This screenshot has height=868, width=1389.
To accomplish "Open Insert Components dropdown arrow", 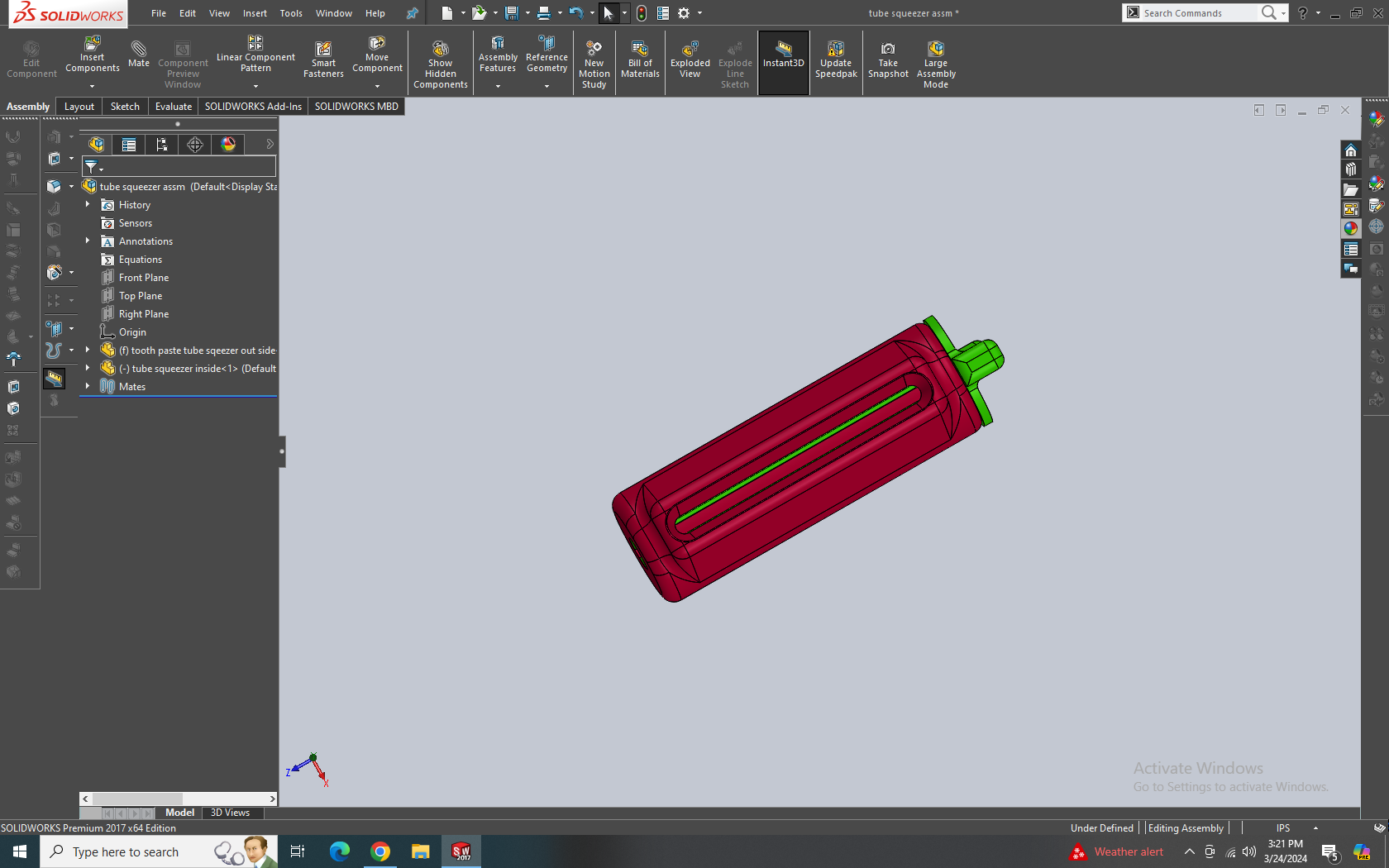I will click(93, 86).
